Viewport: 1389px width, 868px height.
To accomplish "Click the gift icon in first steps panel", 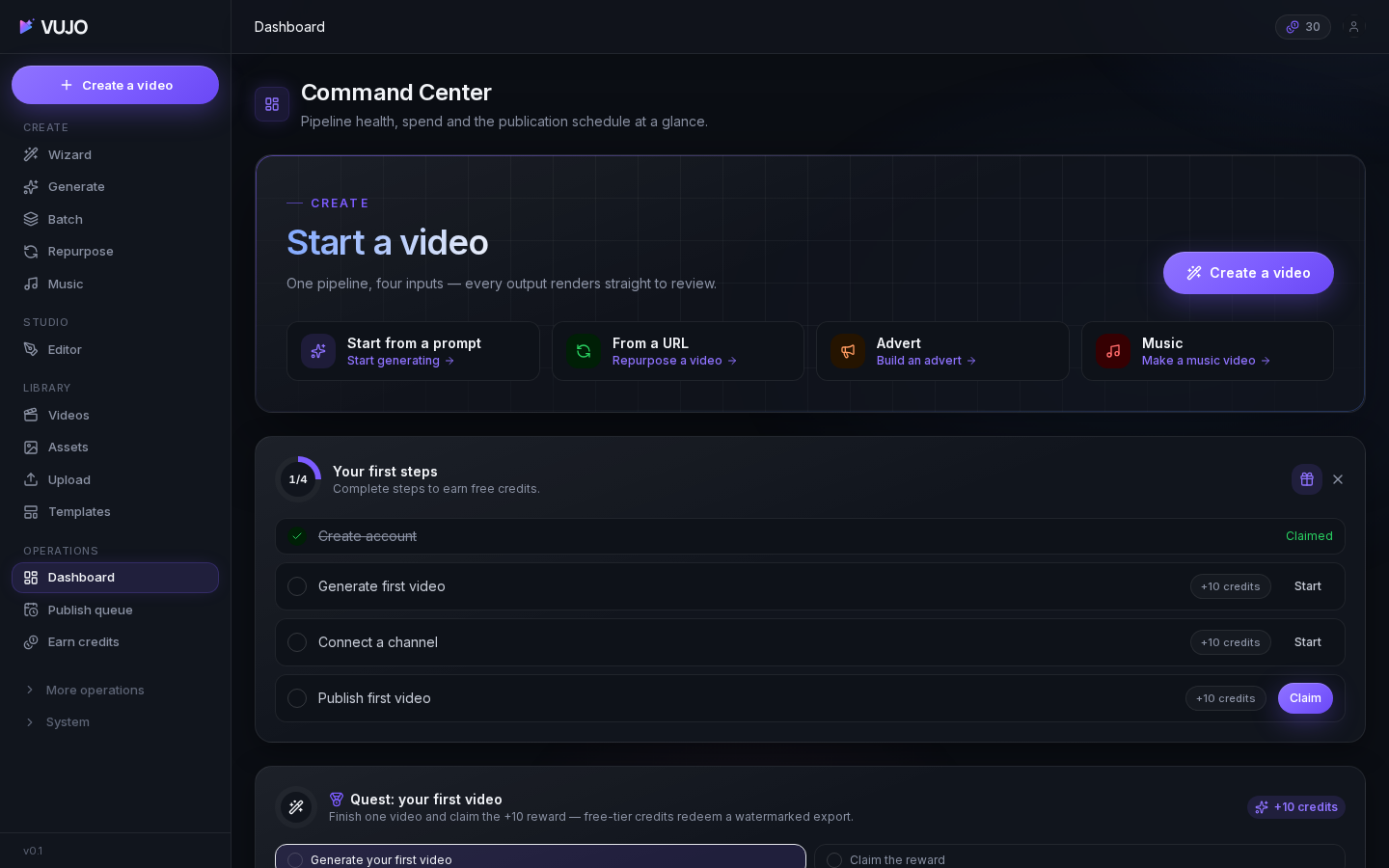I will 1307,479.
